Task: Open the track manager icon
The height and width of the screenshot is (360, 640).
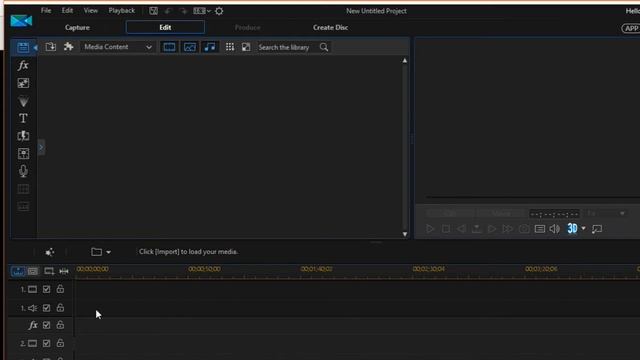Action: (x=49, y=271)
